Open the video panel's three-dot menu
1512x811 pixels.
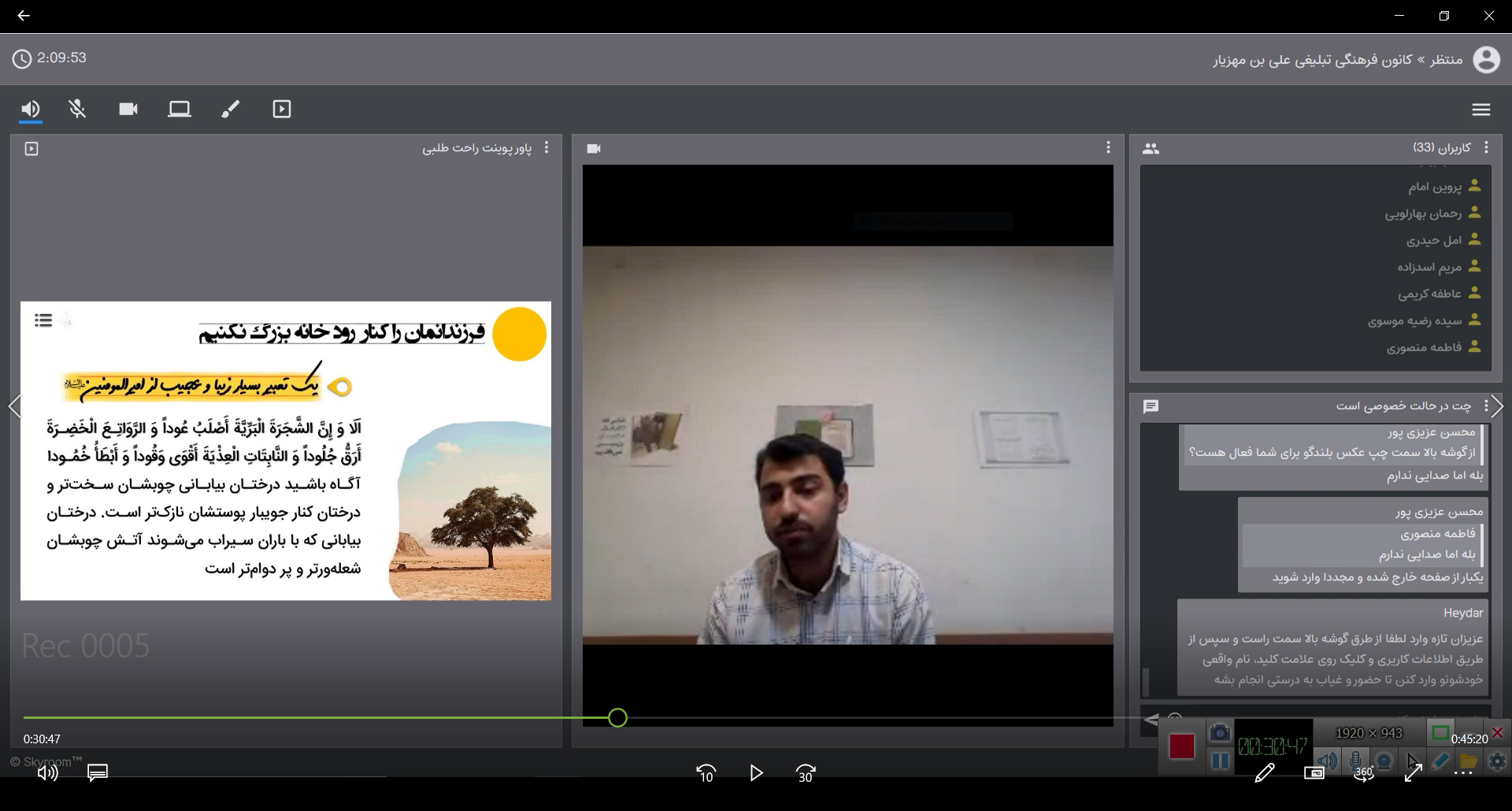1108,148
